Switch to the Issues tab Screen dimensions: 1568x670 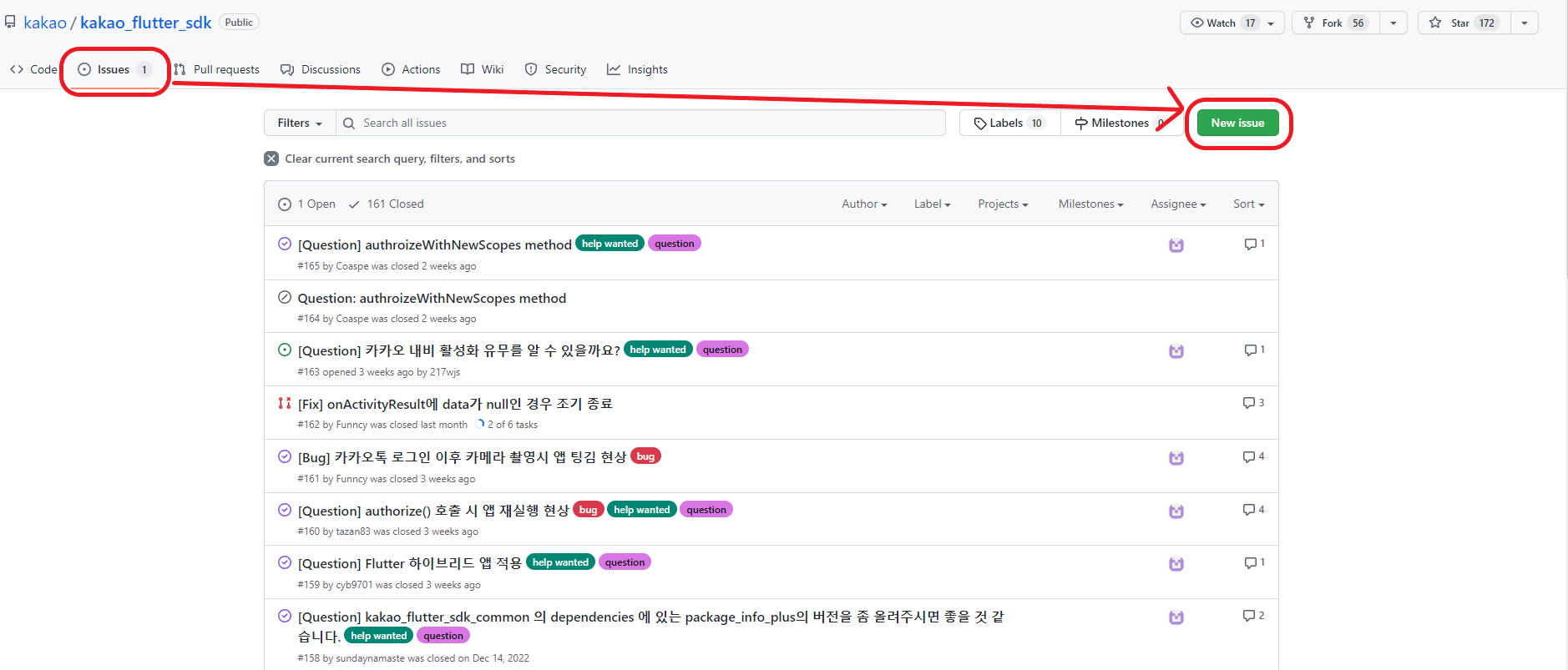(114, 69)
